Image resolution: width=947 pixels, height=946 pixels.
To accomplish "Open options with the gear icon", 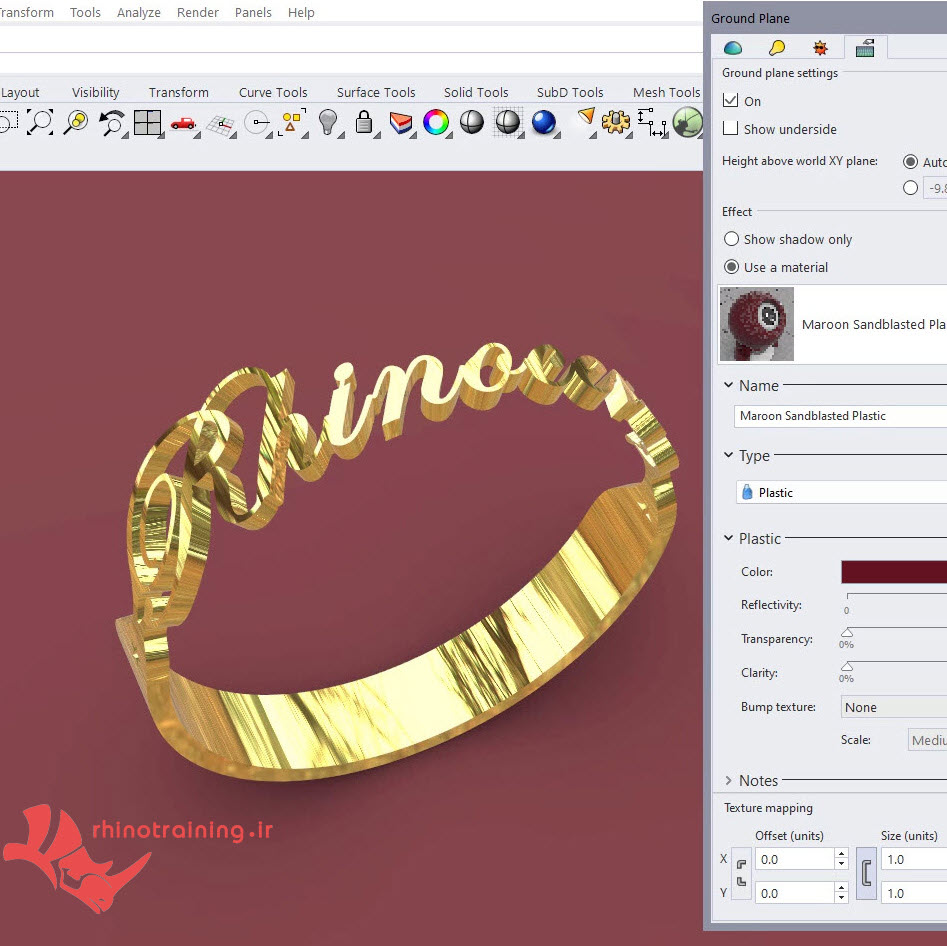I will click(x=616, y=123).
